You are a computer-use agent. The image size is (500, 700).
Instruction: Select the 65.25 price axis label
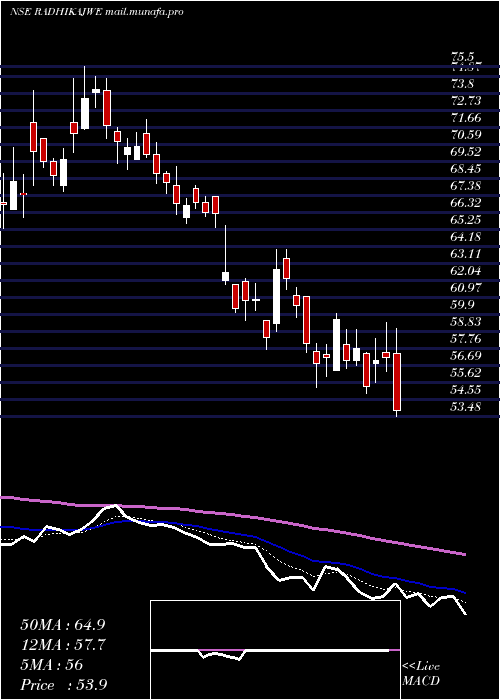[466, 220]
